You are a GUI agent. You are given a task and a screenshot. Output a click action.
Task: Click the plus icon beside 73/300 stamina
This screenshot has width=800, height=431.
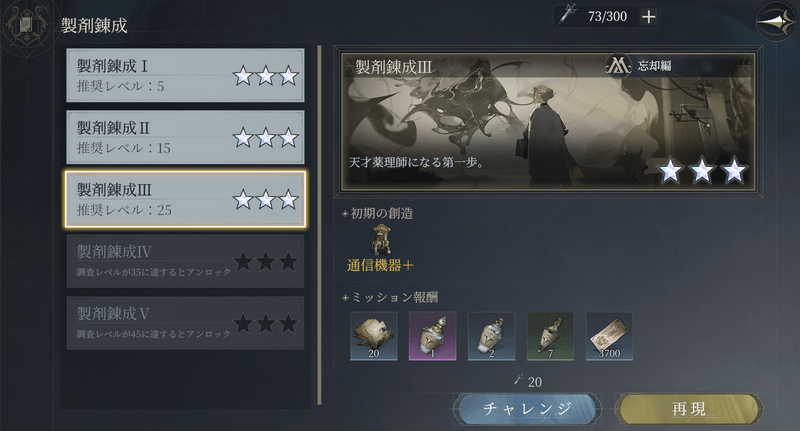point(648,17)
